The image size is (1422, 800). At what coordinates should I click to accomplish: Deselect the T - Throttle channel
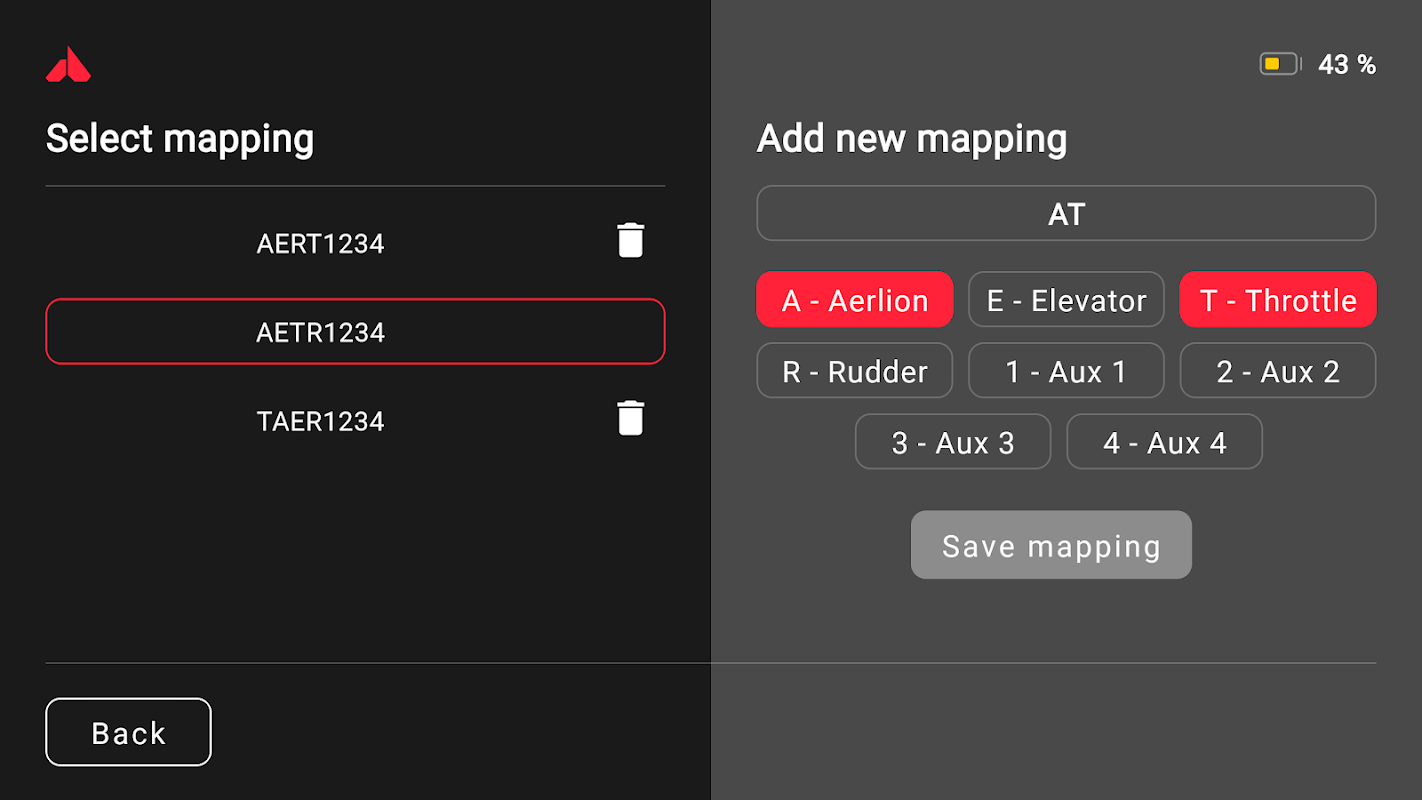(1278, 300)
